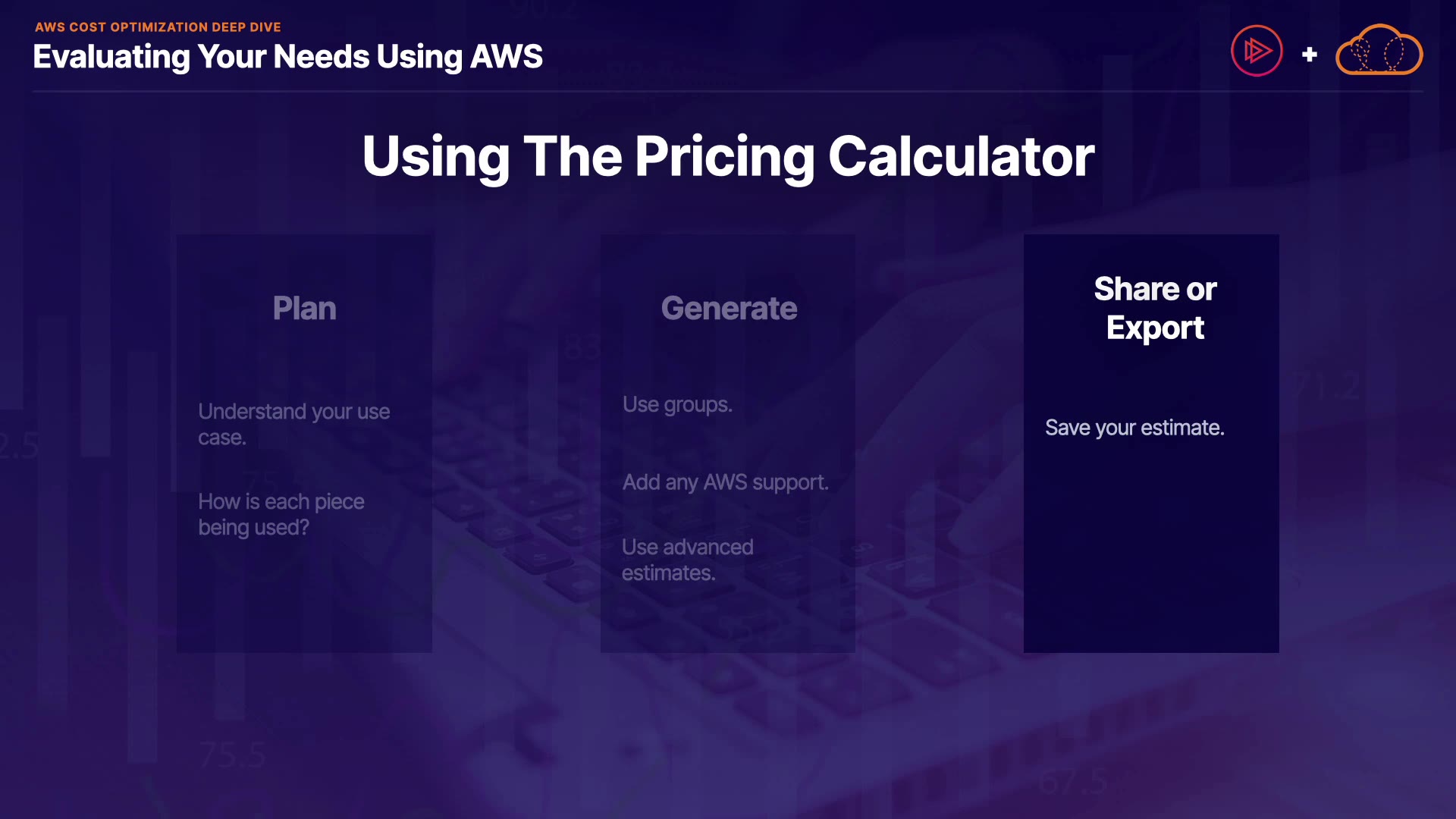Select the "Share or Export" card heading
This screenshot has width=1456, height=819.
(x=1154, y=308)
